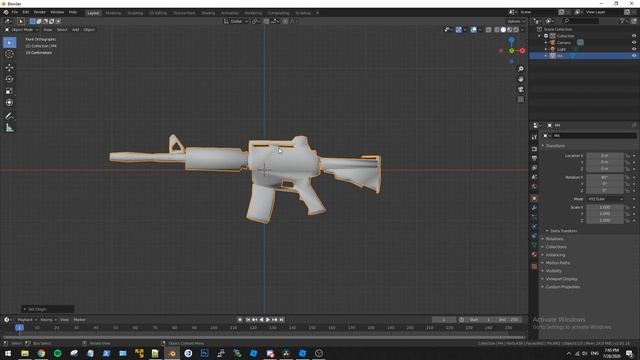Viewport: 640px width, 360px height.
Task: Hide the M4 object in outliner
Action: (x=634, y=56)
